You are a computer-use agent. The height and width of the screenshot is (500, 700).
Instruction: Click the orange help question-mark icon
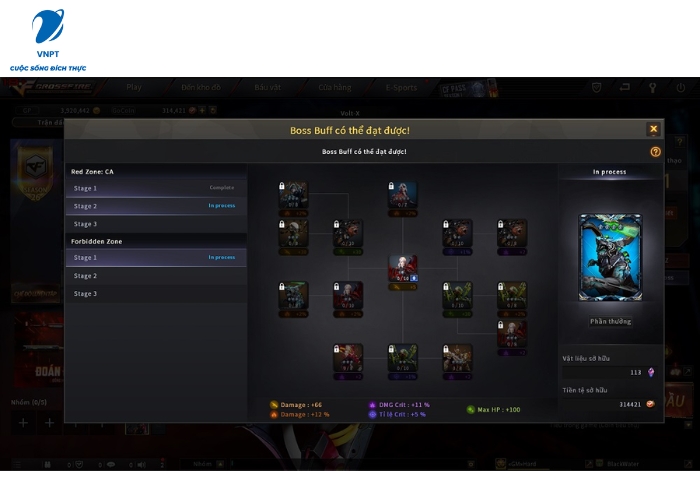point(655,152)
